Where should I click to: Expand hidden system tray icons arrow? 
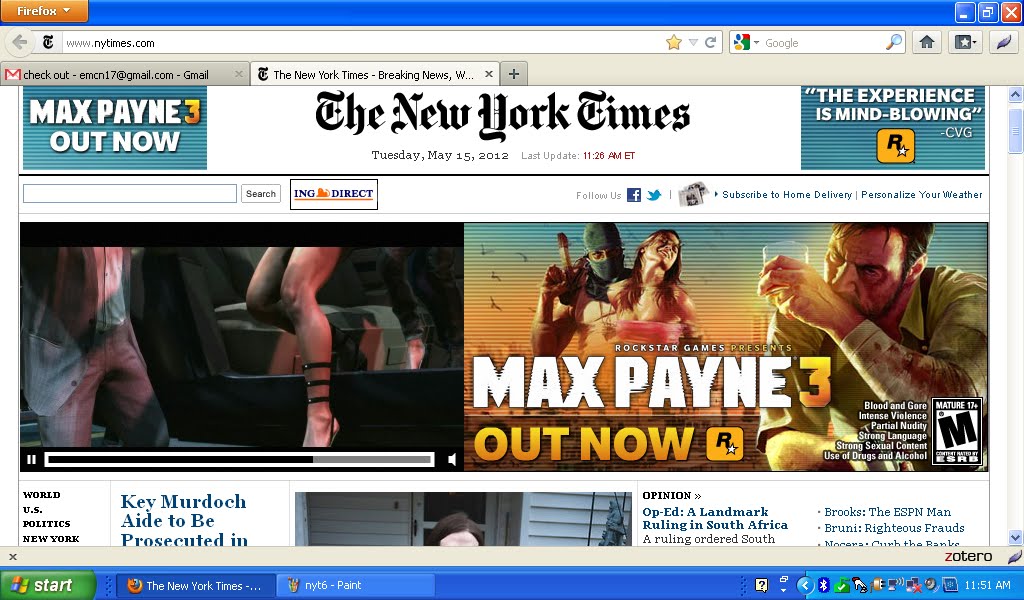tap(805, 585)
